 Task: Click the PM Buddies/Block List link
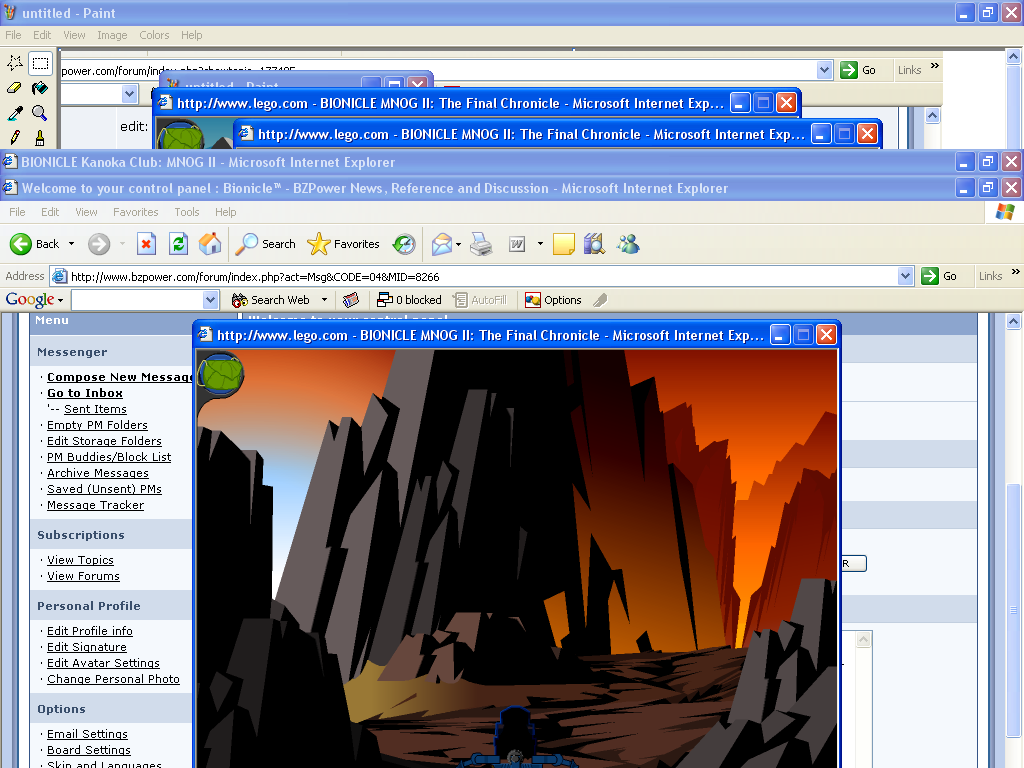coord(109,457)
